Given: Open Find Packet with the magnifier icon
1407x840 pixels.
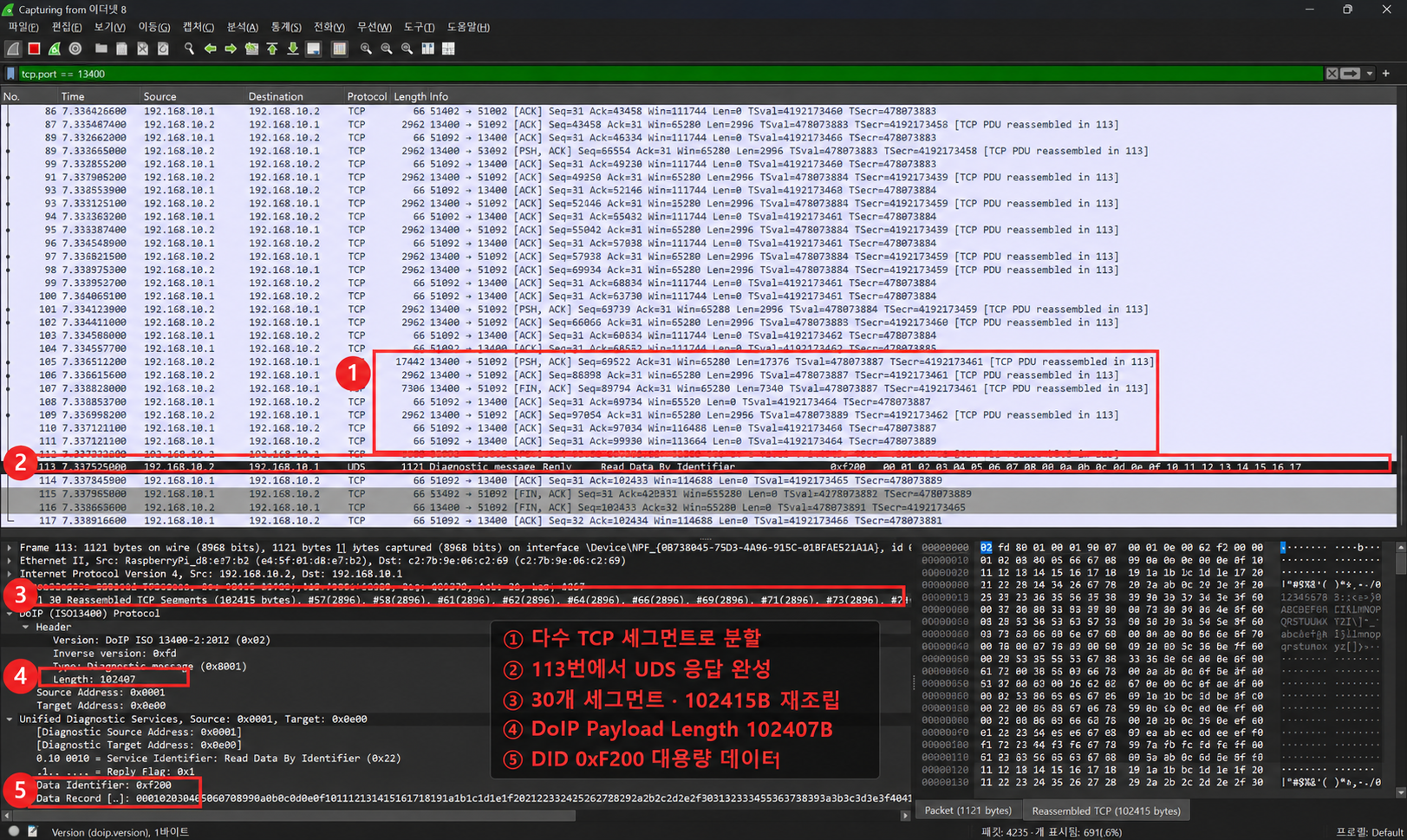Looking at the screenshot, I should click(189, 49).
